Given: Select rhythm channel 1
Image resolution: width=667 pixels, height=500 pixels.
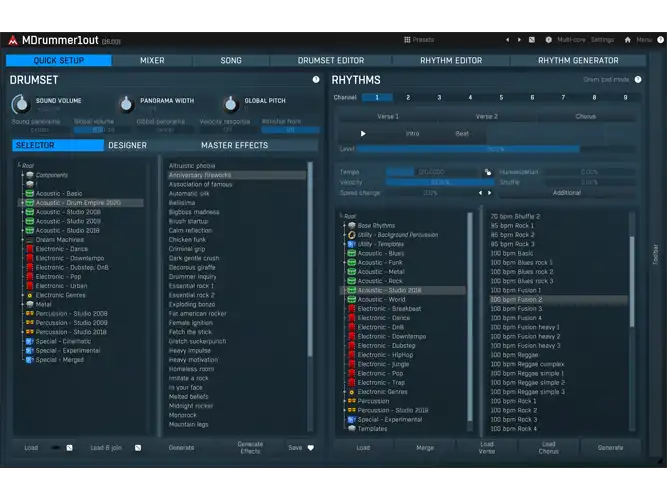Looking at the screenshot, I should 377,97.
